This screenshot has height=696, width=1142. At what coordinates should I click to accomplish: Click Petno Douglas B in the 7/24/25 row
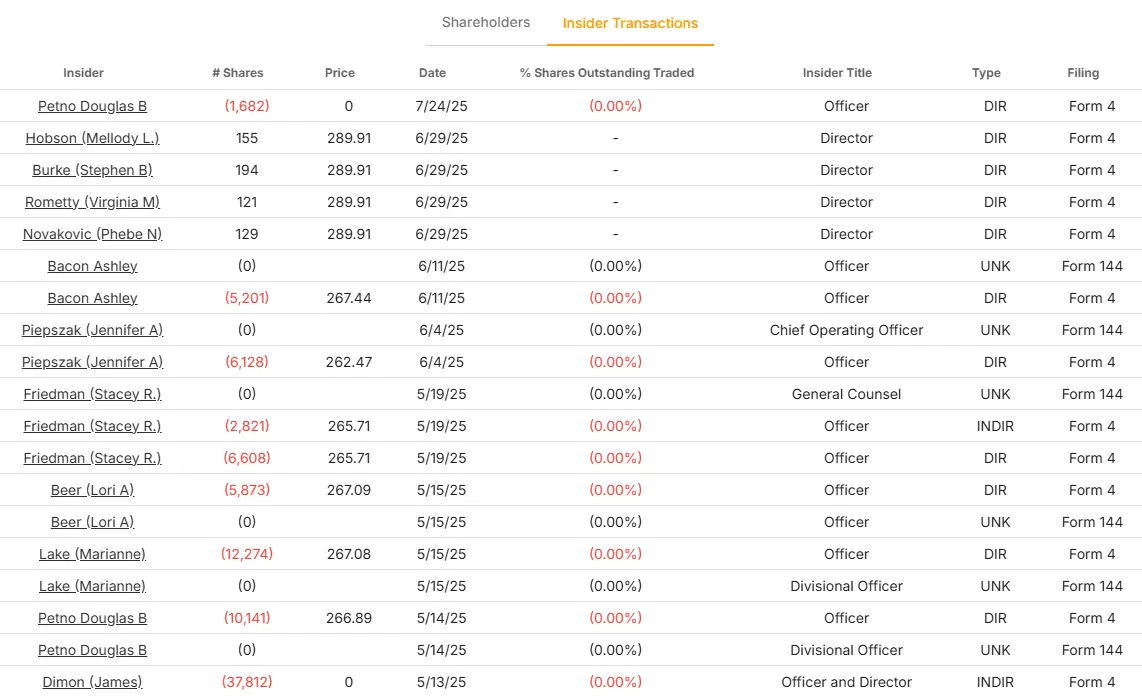click(92, 106)
